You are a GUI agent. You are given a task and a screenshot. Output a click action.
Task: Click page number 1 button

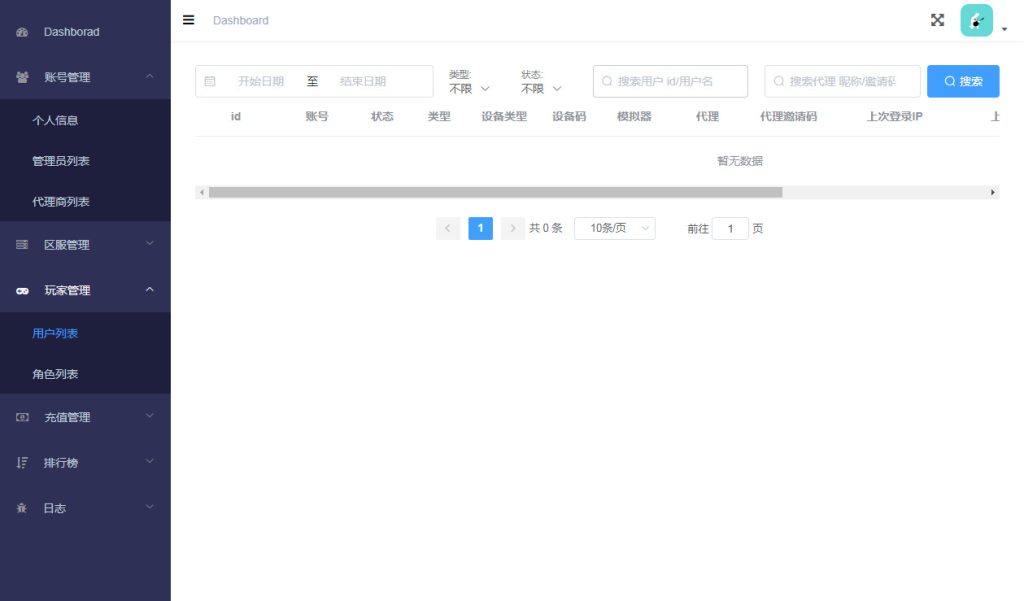480,228
